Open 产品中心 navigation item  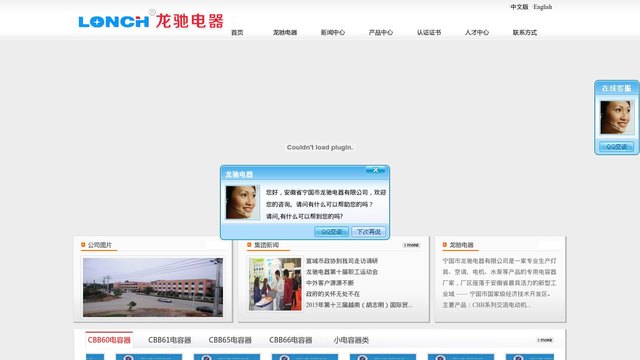click(381, 33)
